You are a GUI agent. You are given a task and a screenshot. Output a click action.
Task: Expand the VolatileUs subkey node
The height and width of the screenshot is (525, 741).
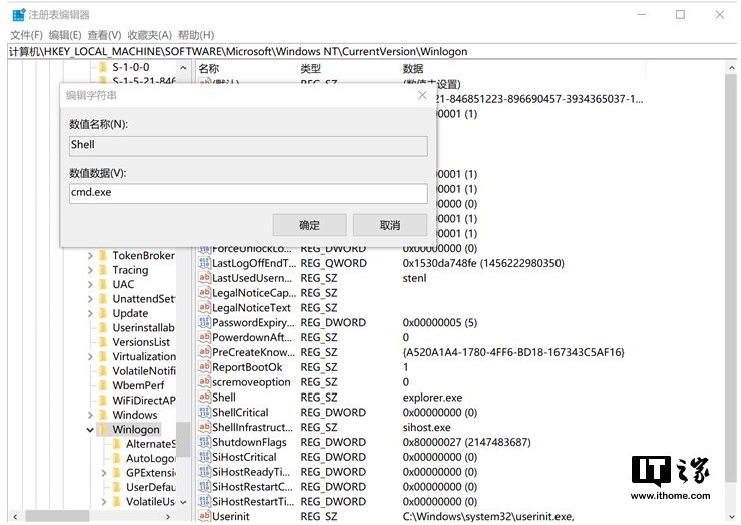[x=103, y=502]
